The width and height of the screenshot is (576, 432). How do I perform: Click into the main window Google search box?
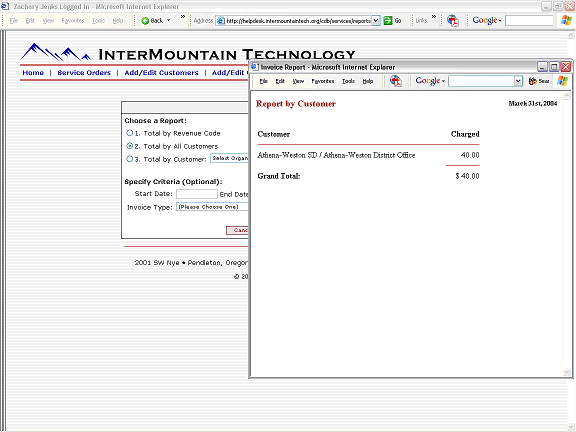pyautogui.click(x=529, y=21)
